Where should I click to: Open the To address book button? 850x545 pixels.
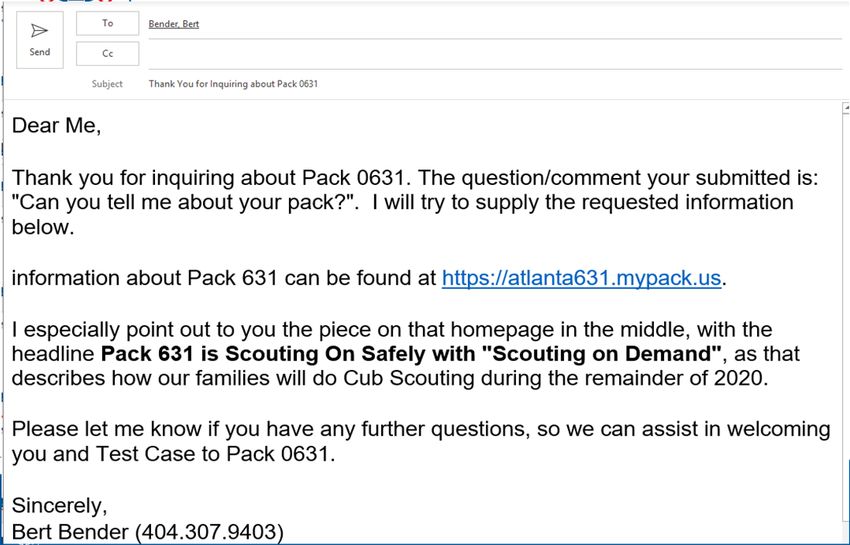tap(107, 23)
